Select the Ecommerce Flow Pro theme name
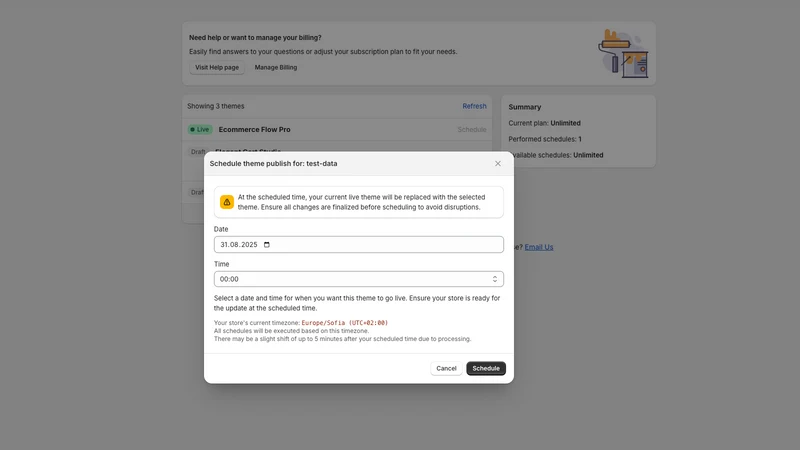Screen dimensions: 800x450 (254, 130)
